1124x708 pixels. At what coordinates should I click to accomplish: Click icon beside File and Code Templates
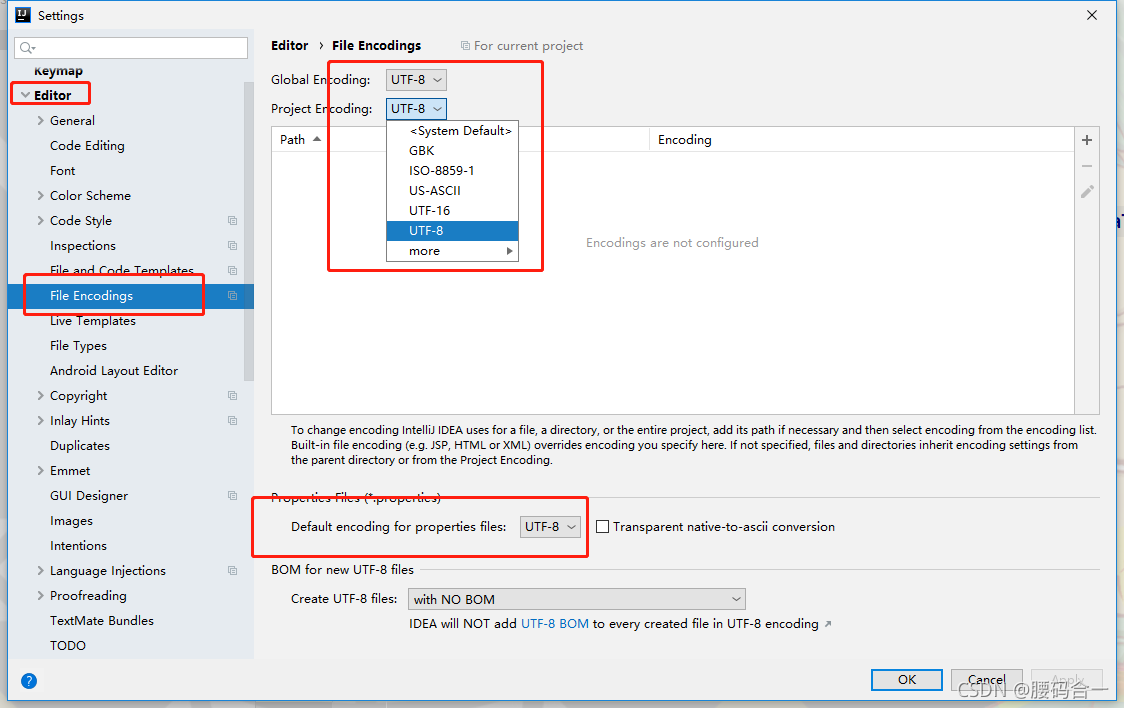[x=232, y=270]
